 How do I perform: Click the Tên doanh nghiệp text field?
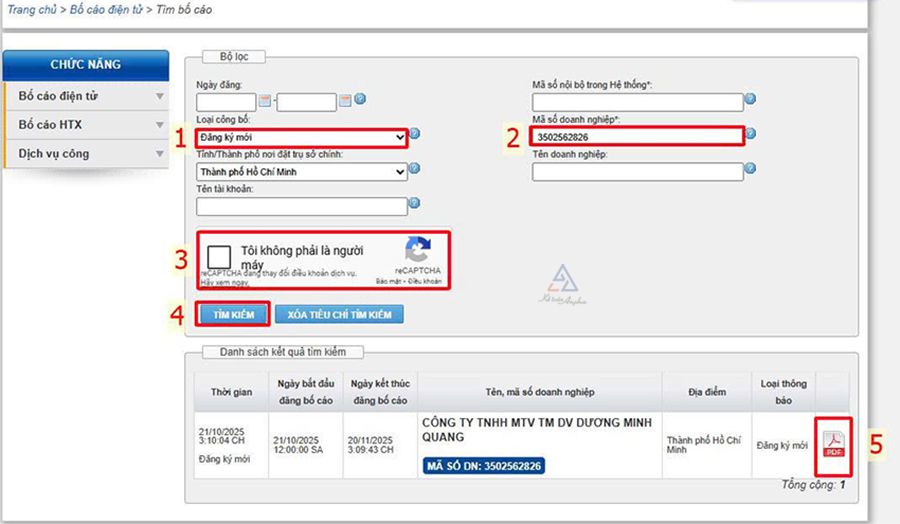pos(637,172)
